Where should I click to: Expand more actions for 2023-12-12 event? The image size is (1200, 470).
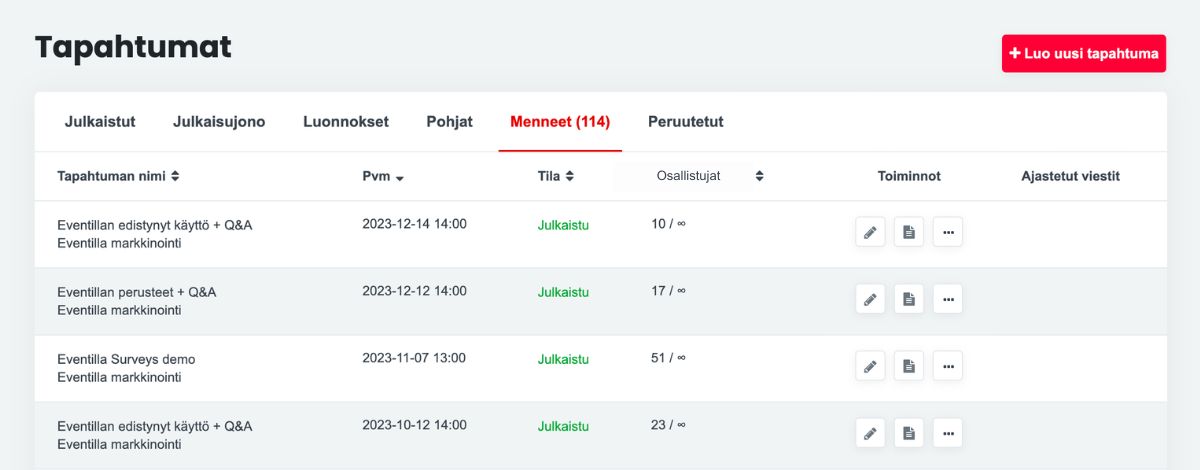click(x=948, y=299)
